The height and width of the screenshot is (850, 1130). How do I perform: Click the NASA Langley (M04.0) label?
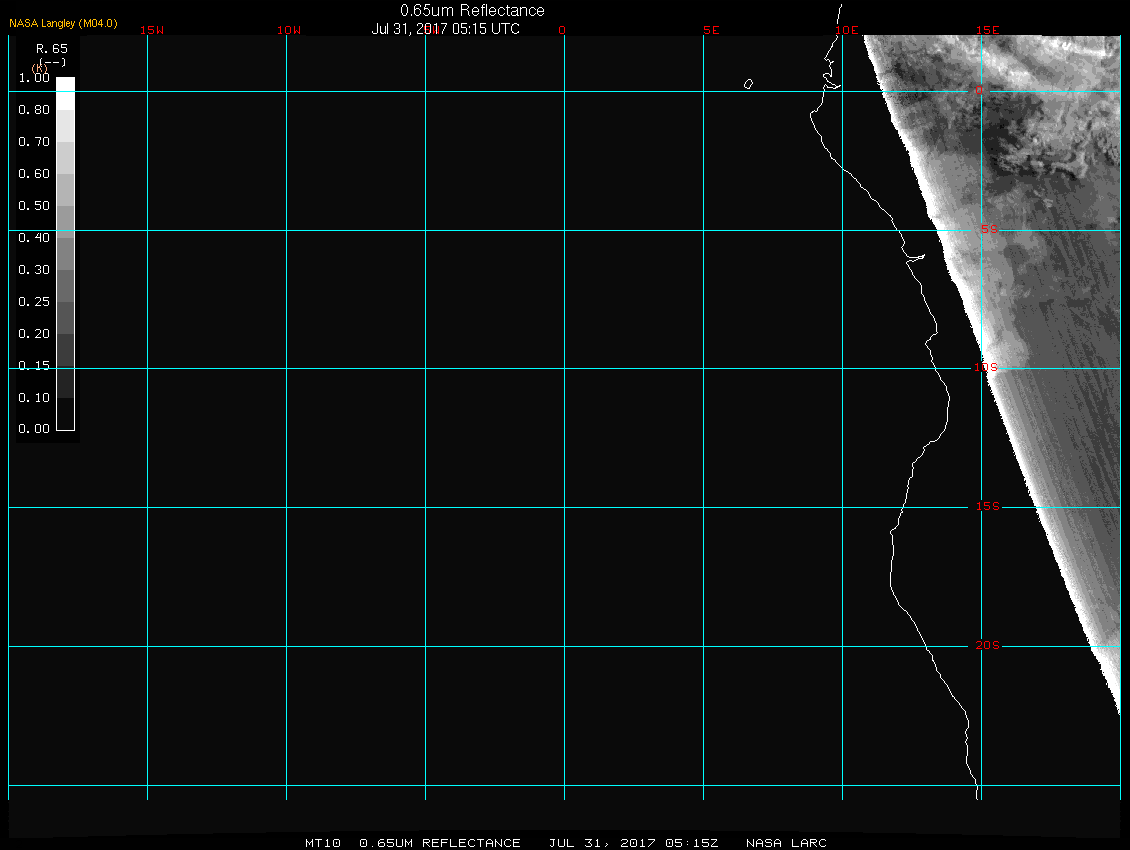click(x=63, y=23)
